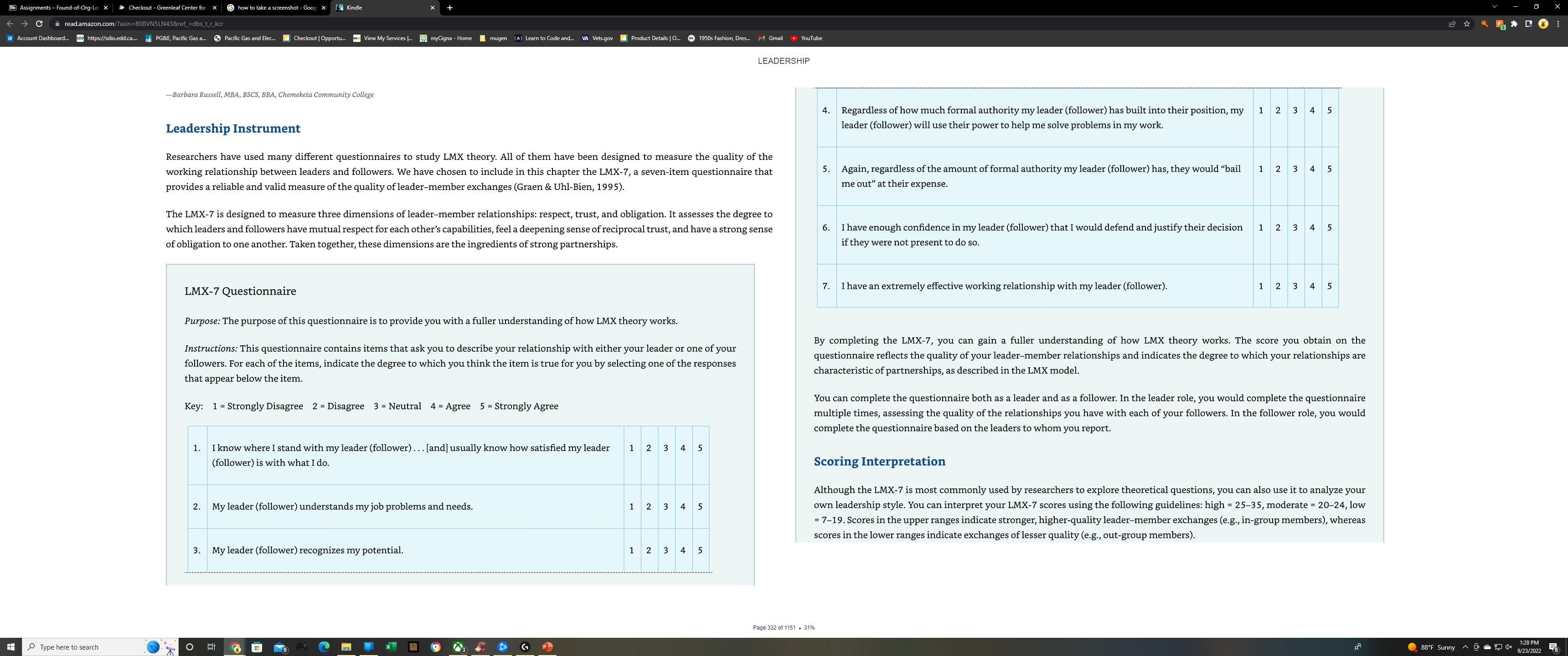Screen dimensions: 1568x656
Task: Open the browser side panel
Action: 1528,24
